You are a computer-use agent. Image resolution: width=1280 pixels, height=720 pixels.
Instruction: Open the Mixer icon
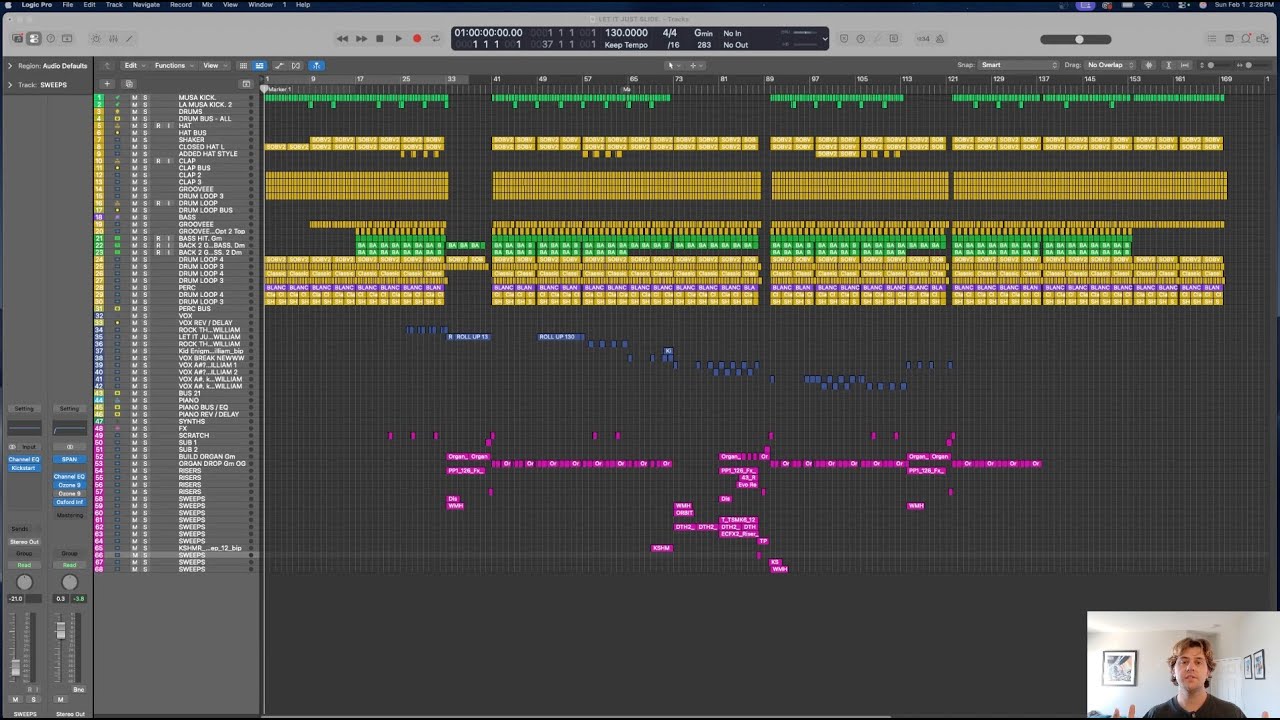coord(113,39)
